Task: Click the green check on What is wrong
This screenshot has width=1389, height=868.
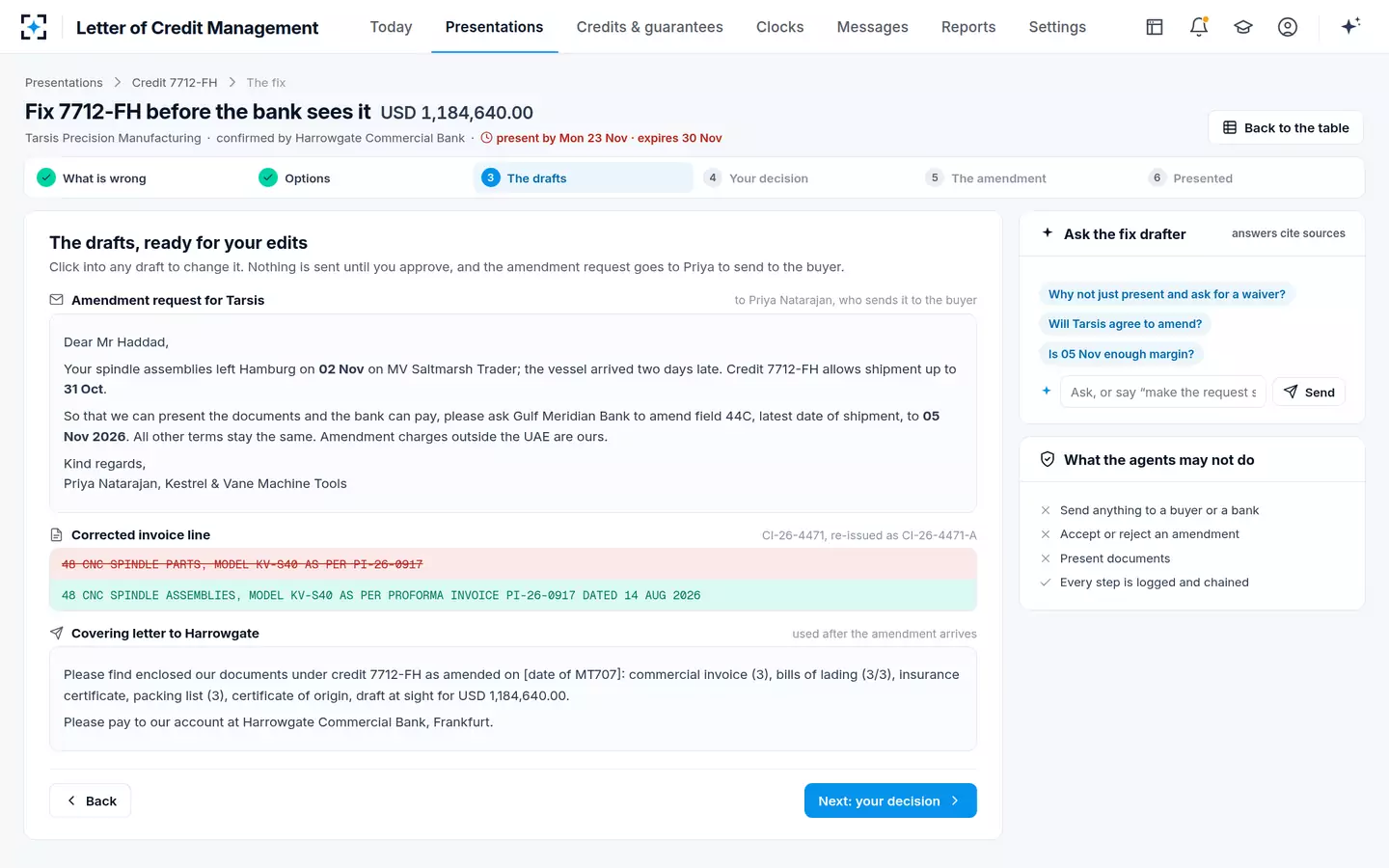Action: pos(46,177)
